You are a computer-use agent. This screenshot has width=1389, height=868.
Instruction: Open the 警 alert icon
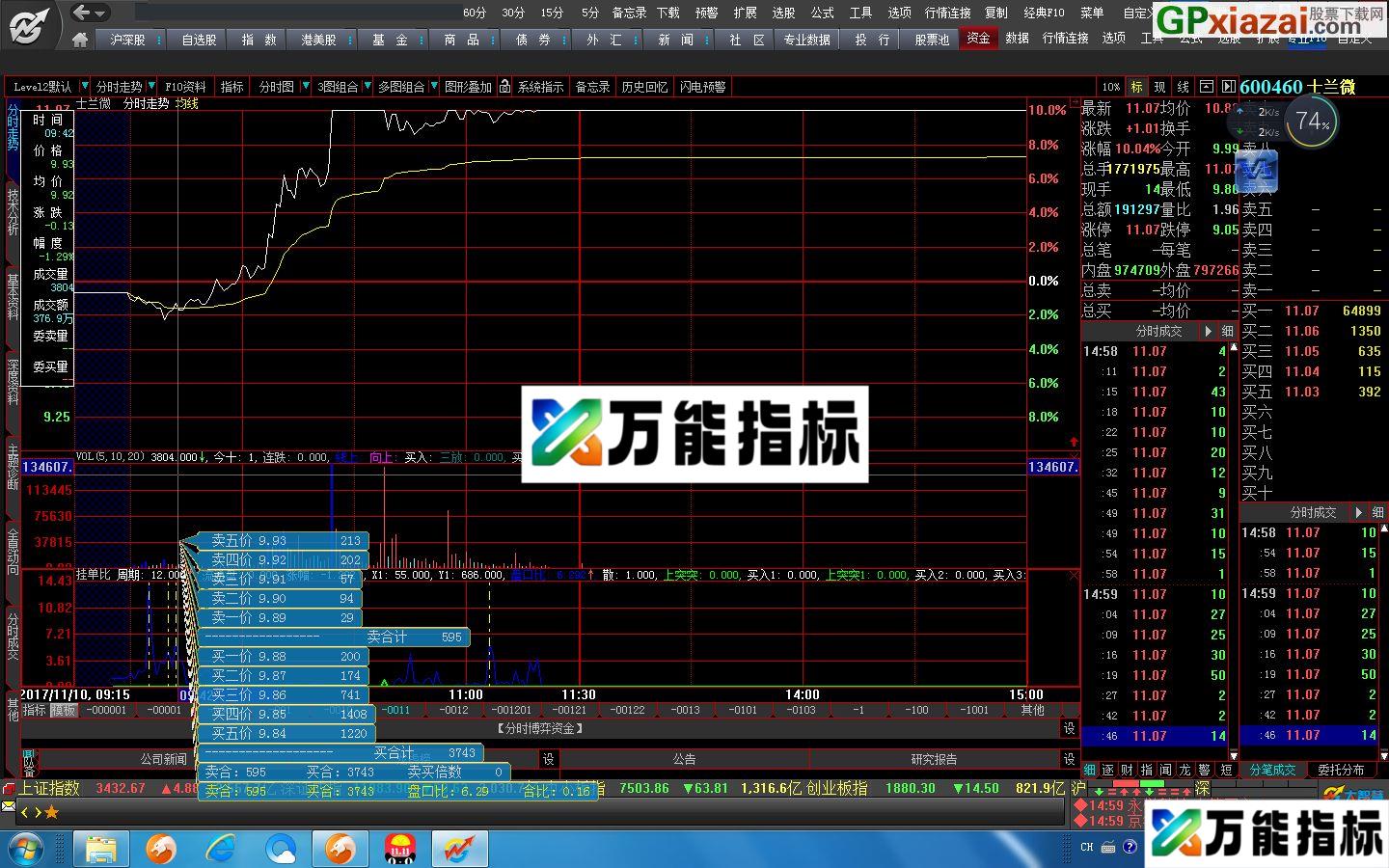pyautogui.click(x=1206, y=770)
